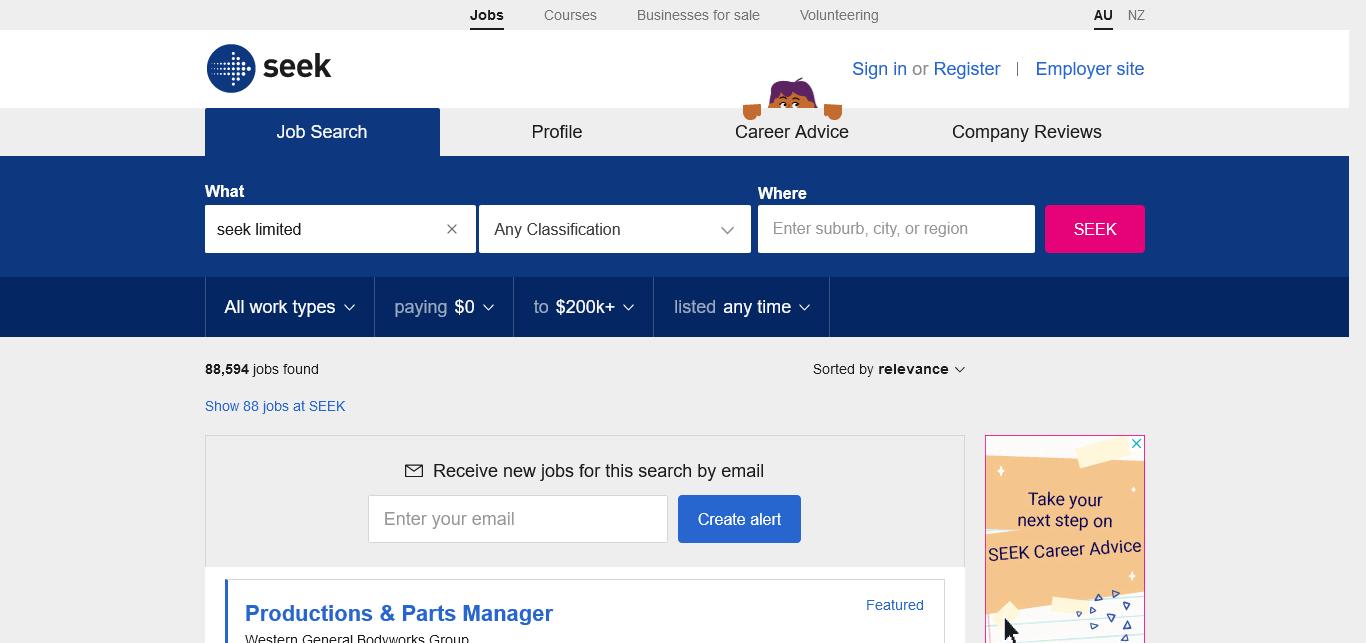Click the cartoon character above Career Advice
This screenshot has width=1366, height=643.
pos(792,96)
